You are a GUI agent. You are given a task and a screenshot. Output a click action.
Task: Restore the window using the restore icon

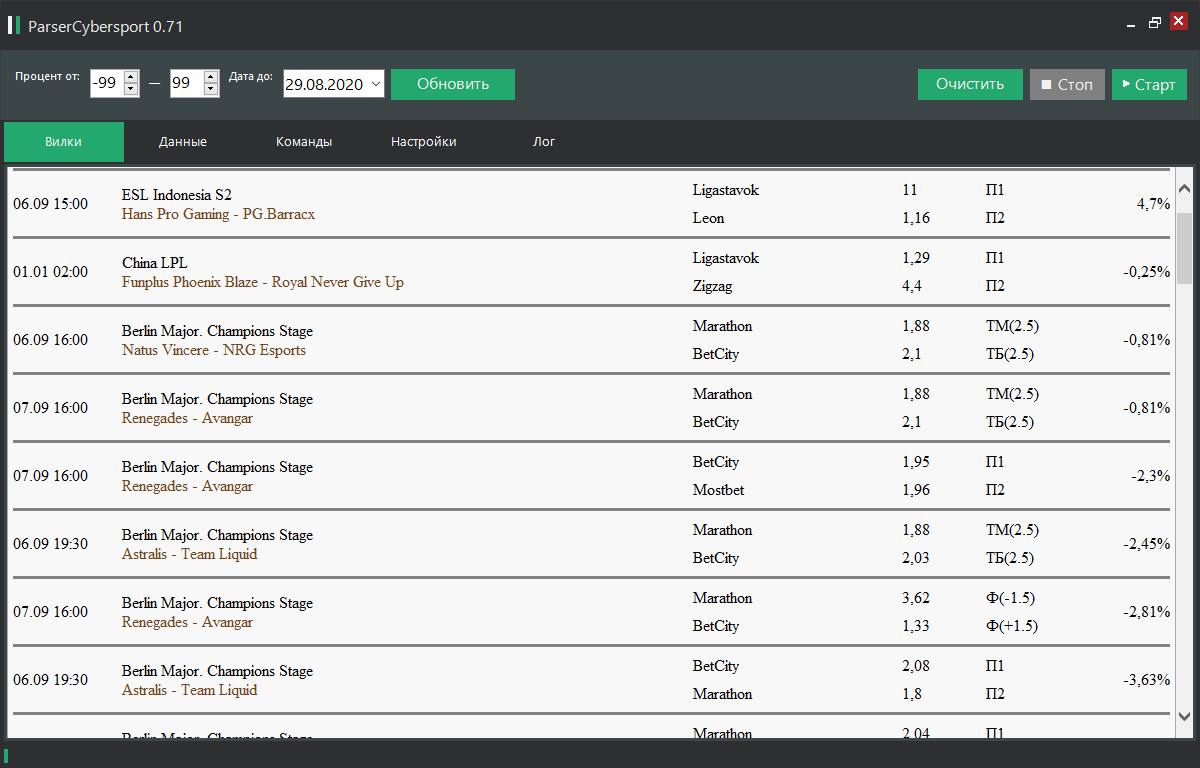1155,23
